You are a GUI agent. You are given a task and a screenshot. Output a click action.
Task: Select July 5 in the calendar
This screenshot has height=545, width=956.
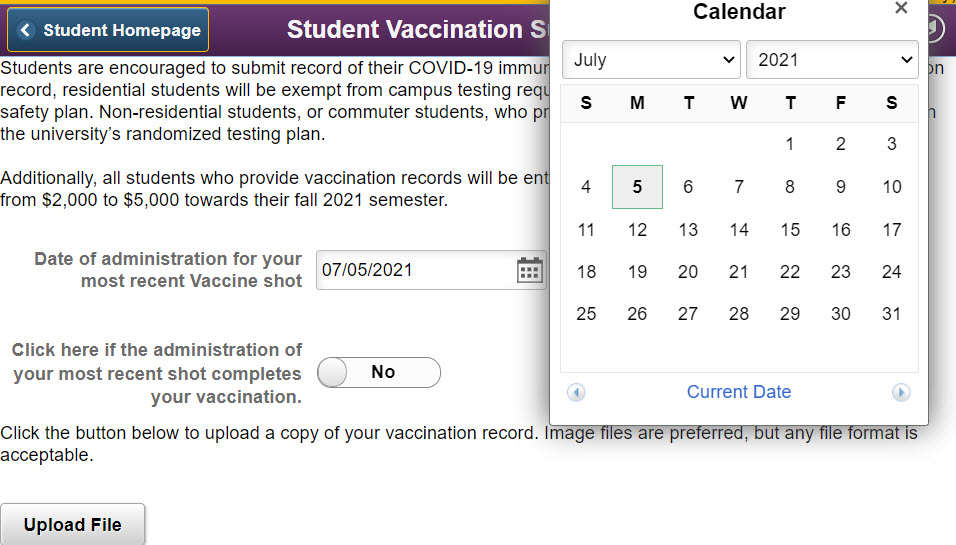coord(637,187)
